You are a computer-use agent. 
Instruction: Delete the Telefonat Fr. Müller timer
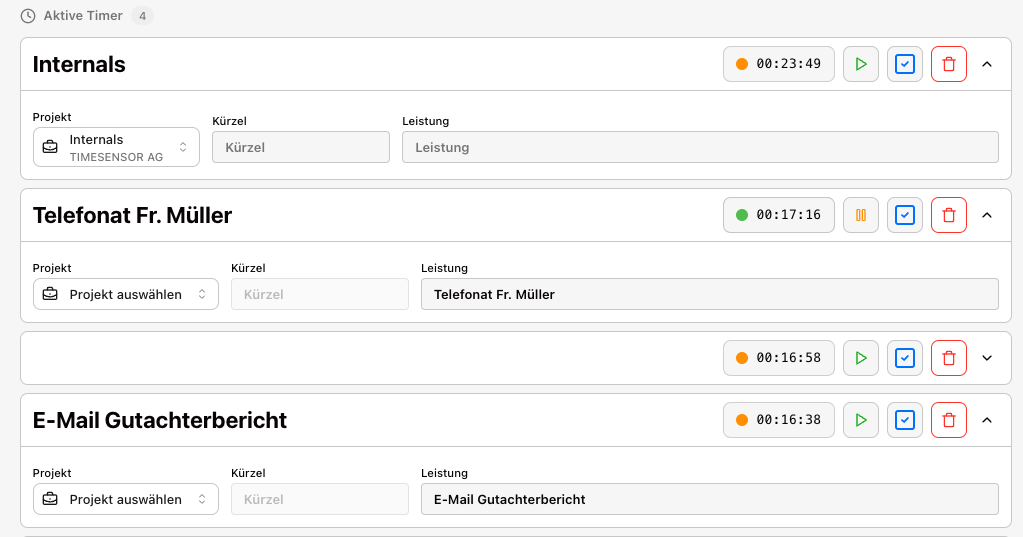tap(948, 214)
